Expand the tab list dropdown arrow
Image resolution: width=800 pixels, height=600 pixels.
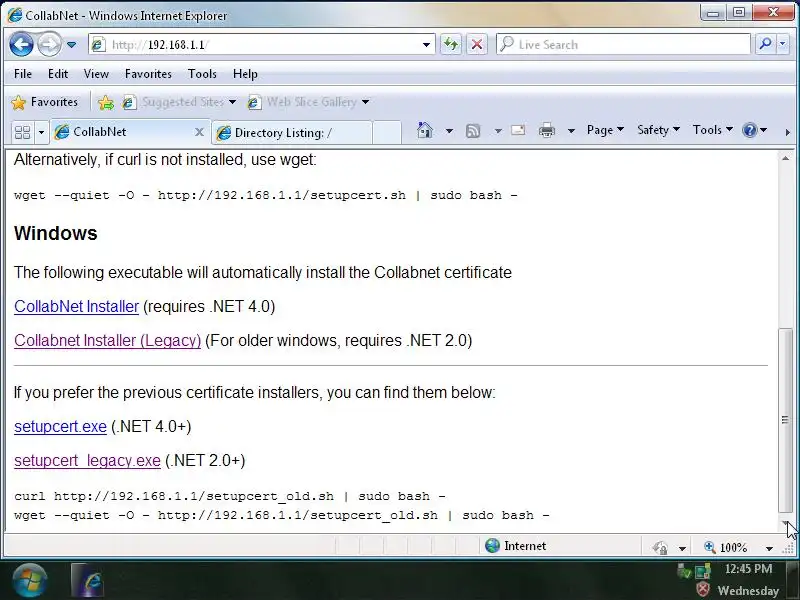point(41,132)
